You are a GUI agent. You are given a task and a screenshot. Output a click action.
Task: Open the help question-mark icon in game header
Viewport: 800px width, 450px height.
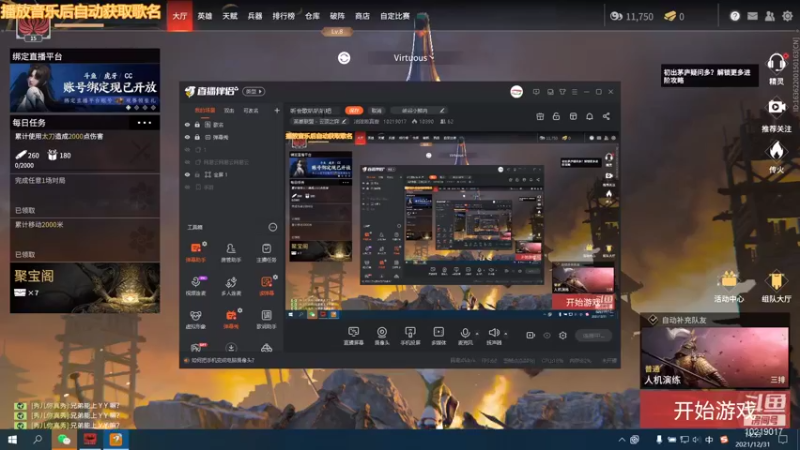pyautogui.click(x=735, y=16)
